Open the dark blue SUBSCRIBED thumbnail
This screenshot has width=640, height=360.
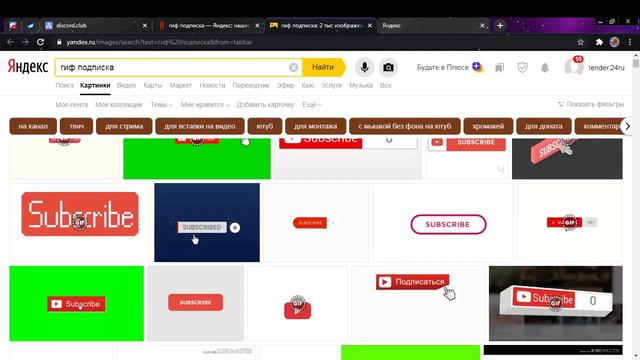tap(207, 222)
